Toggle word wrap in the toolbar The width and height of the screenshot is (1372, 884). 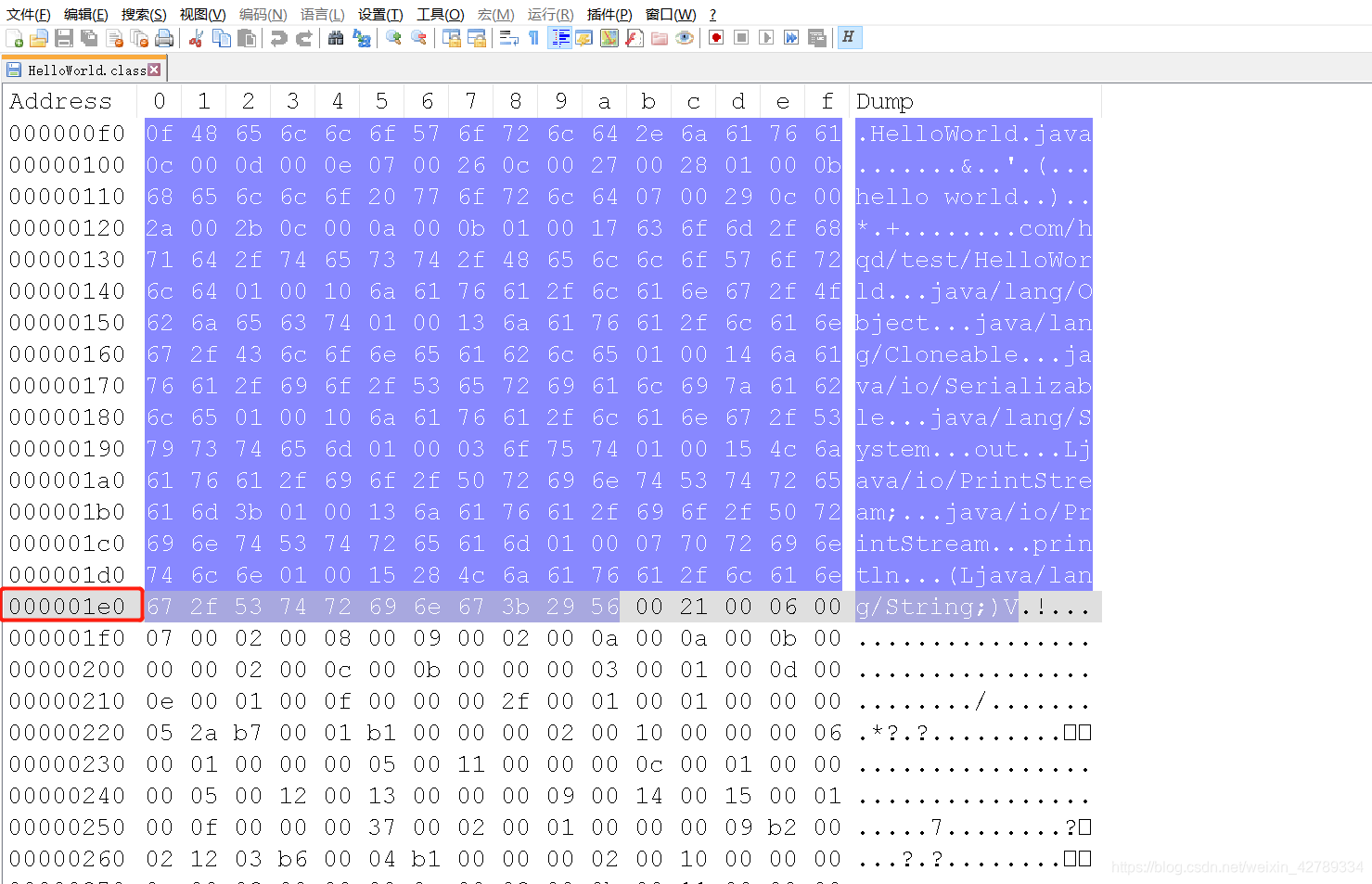[x=509, y=38]
